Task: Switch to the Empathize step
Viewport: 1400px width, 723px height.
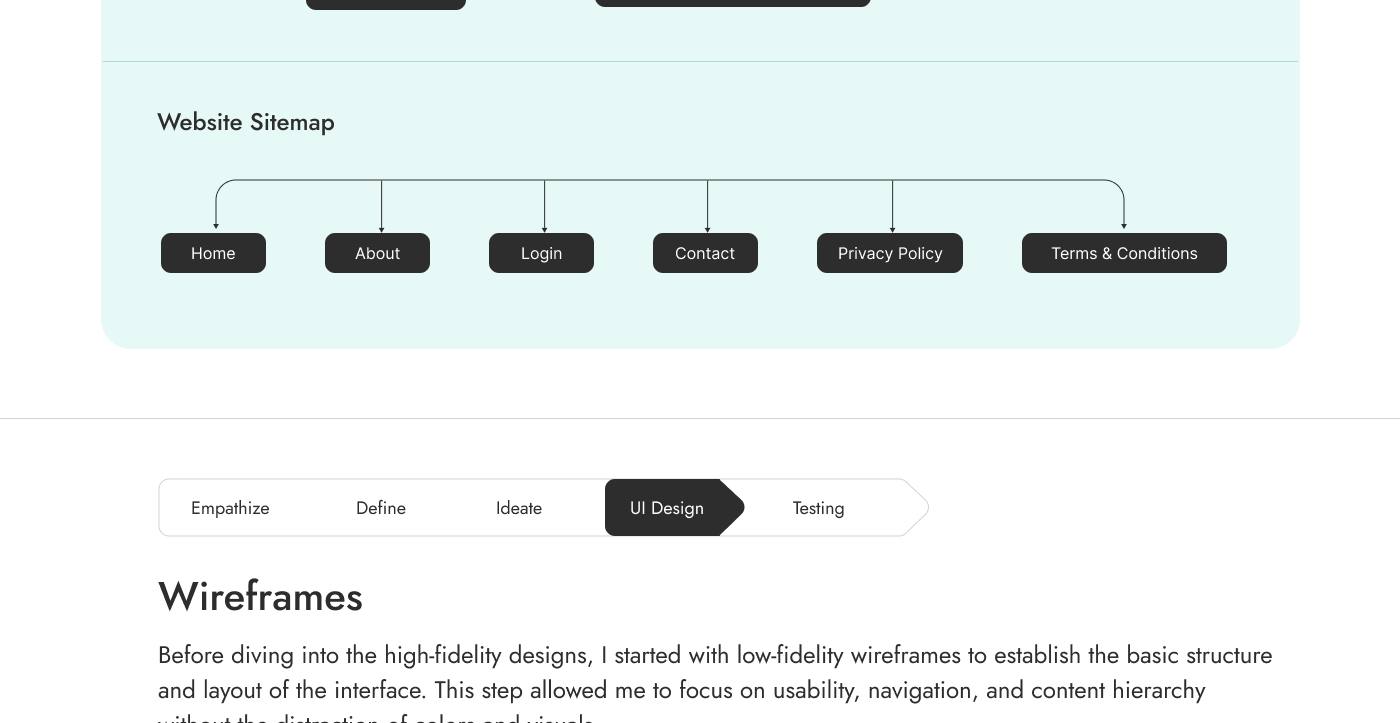Action: [x=230, y=508]
